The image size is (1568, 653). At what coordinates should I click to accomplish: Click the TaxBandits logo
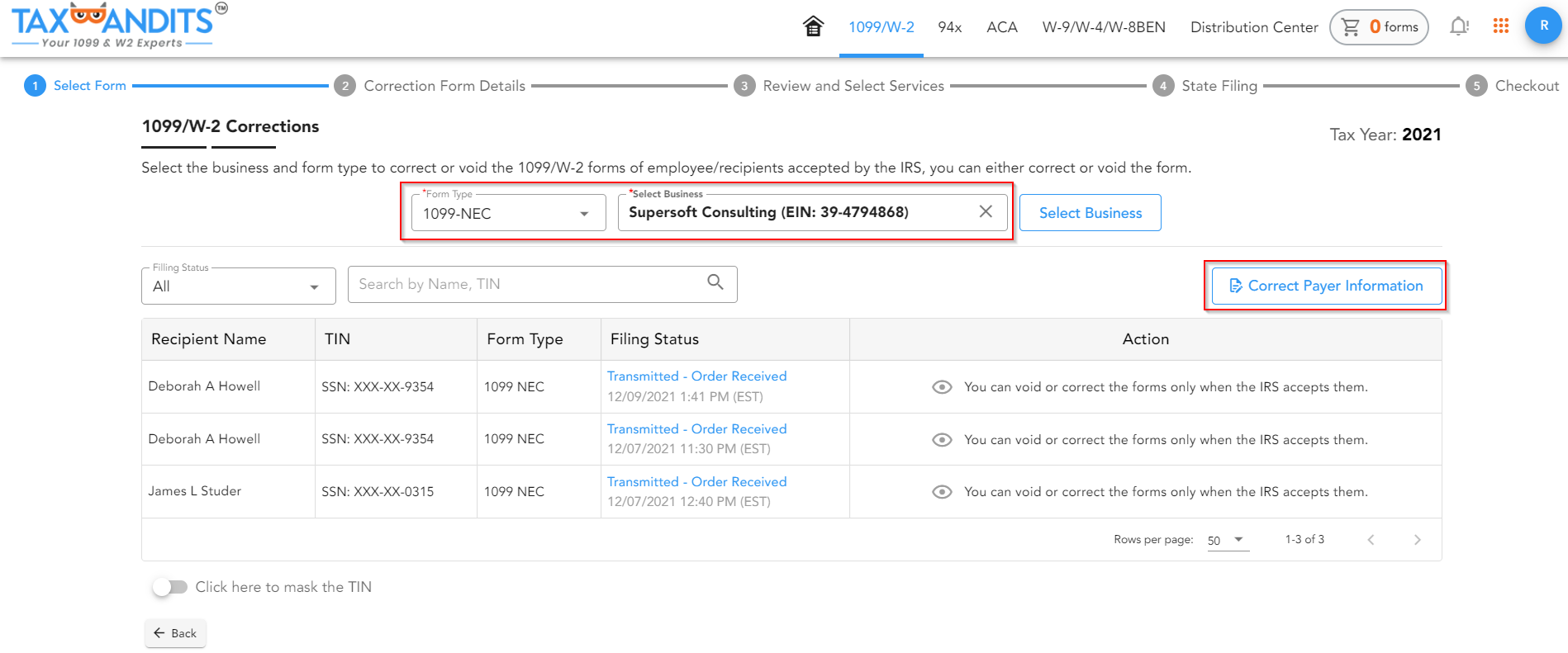[x=120, y=26]
